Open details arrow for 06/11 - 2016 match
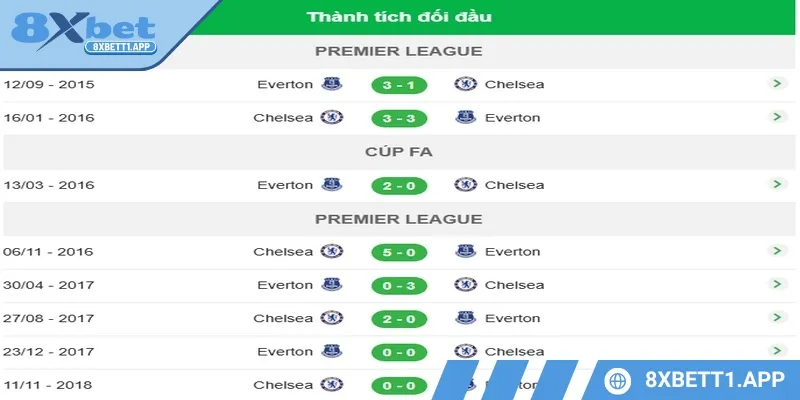Screen dimensions: 800x400 777,251
